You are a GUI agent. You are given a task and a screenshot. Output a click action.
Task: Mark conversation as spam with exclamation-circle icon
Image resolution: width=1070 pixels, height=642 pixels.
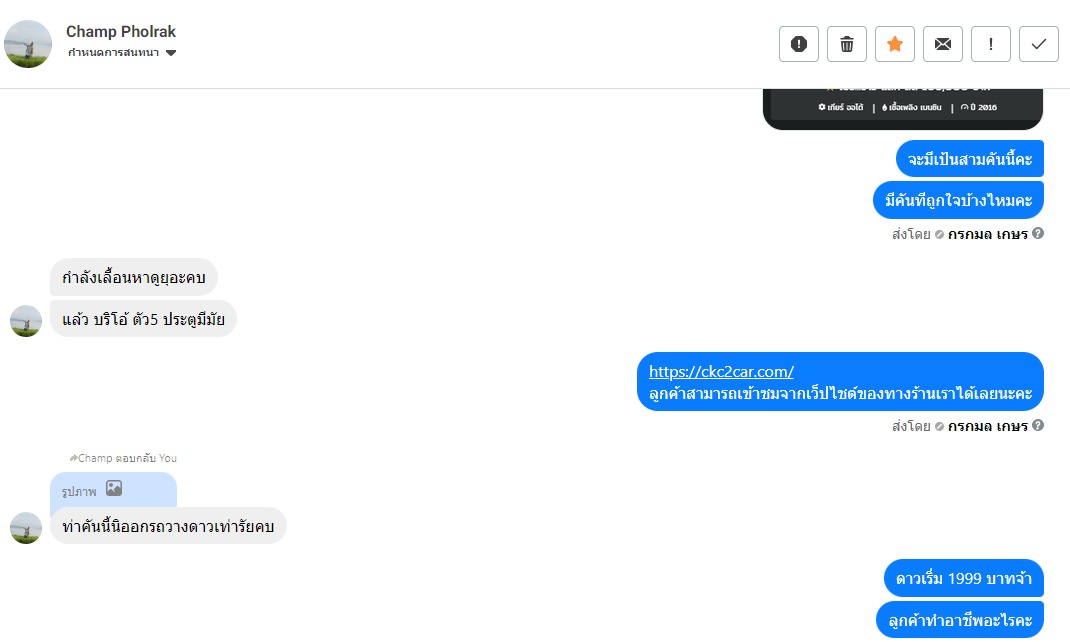(798, 44)
